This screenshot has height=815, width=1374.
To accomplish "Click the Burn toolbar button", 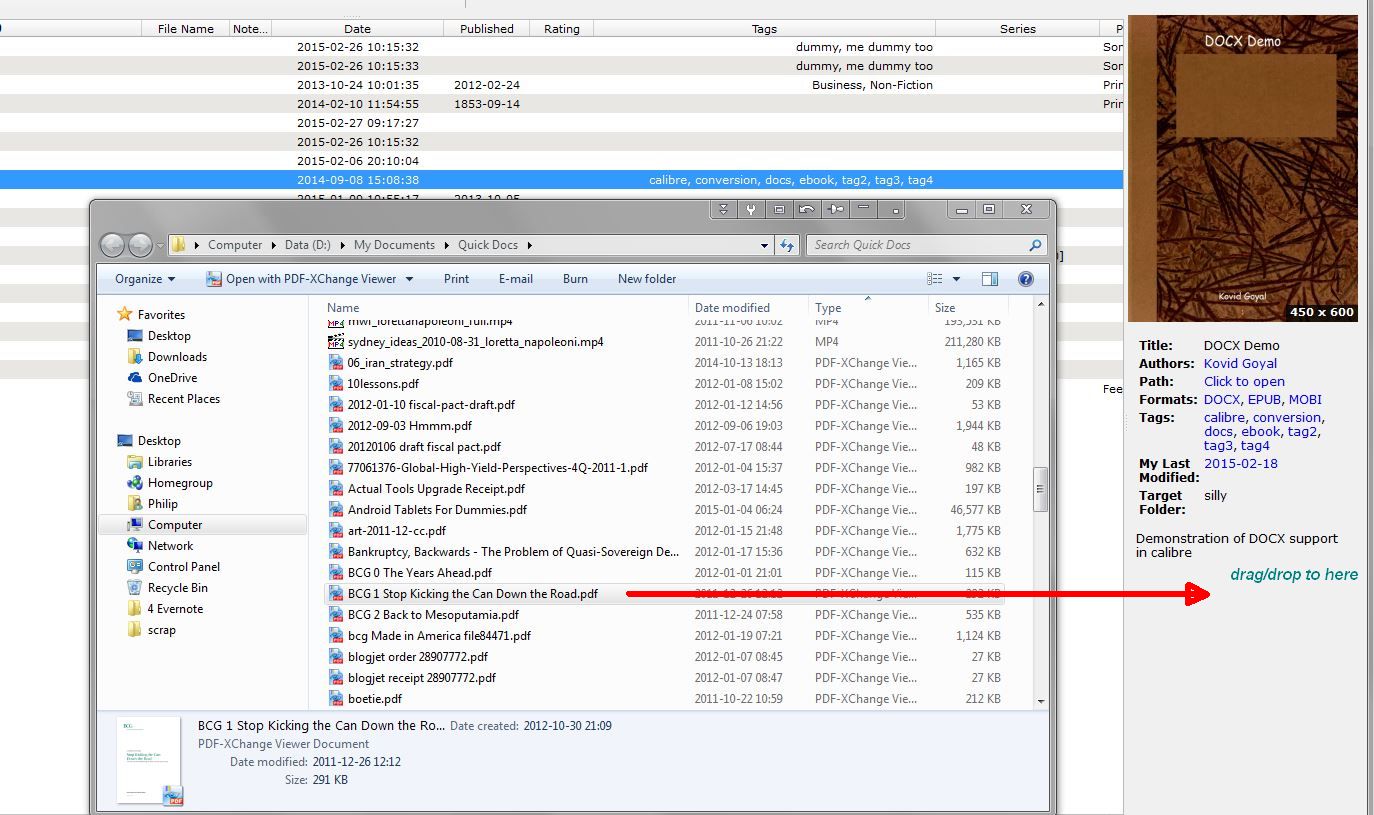I will coord(575,279).
